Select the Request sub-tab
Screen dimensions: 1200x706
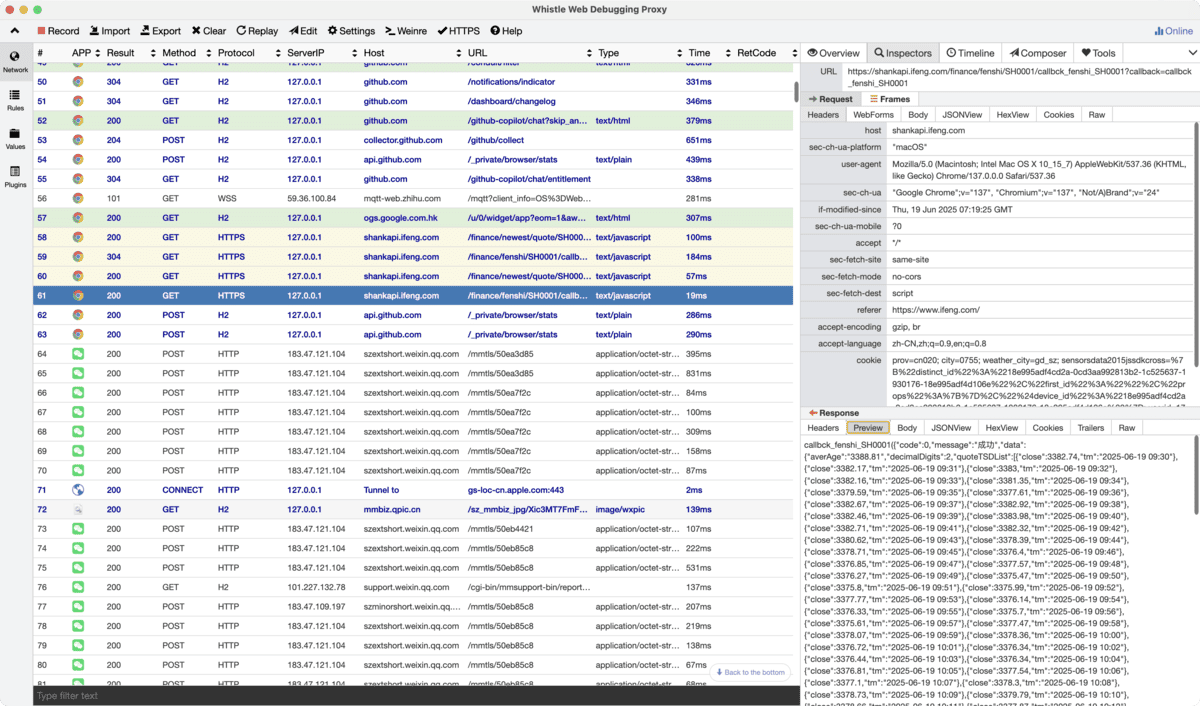(831, 99)
